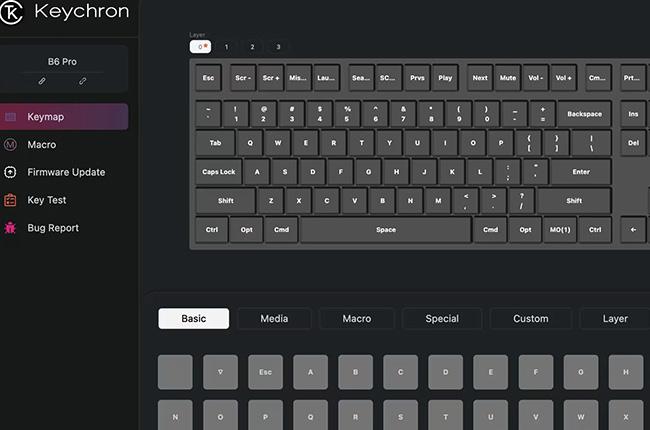The image size is (650, 430).
Task: Choose the Esc keycode in Basic palette
Action: (x=265, y=372)
